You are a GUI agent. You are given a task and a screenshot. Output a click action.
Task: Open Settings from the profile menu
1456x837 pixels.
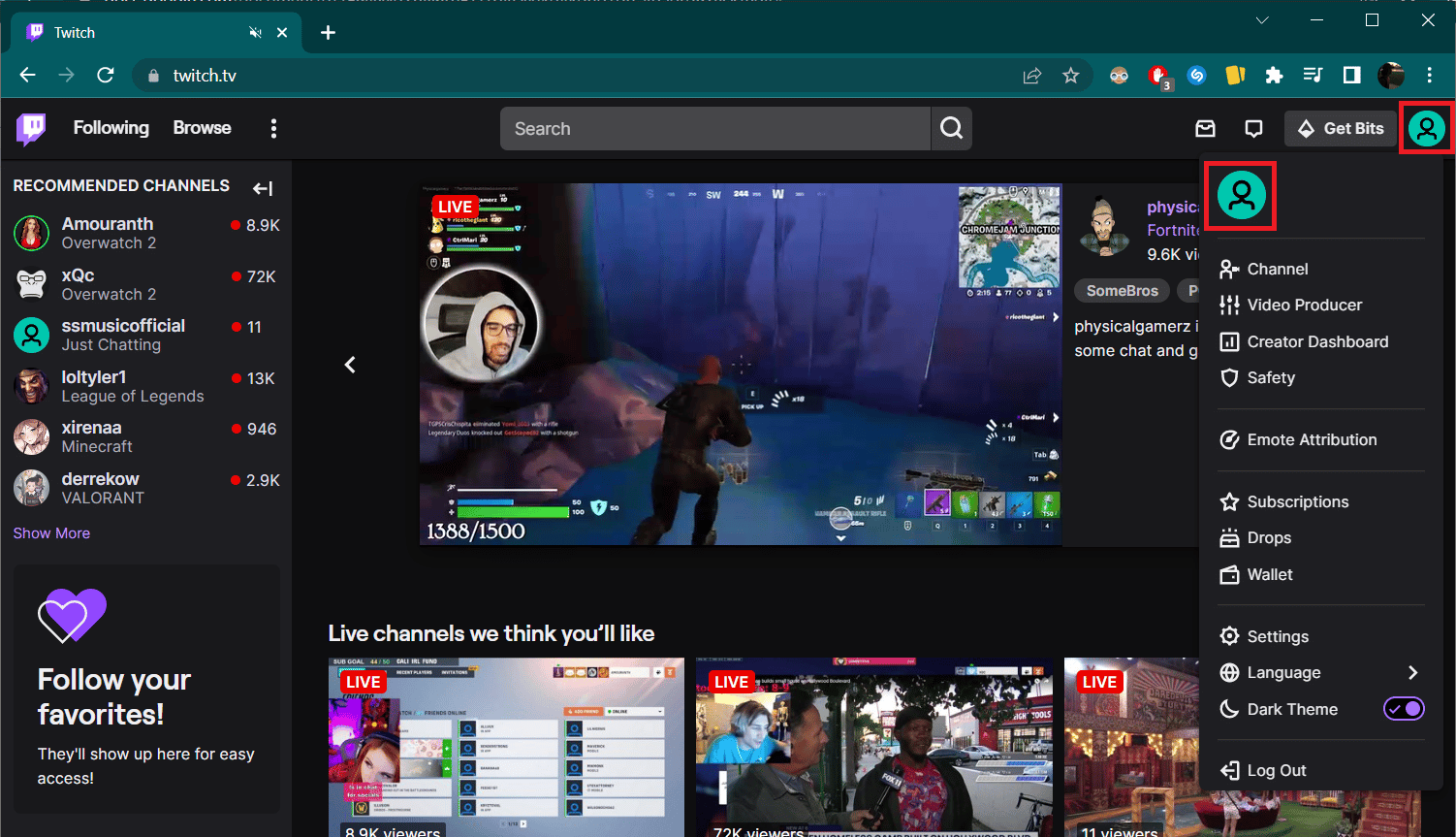coord(1321,636)
